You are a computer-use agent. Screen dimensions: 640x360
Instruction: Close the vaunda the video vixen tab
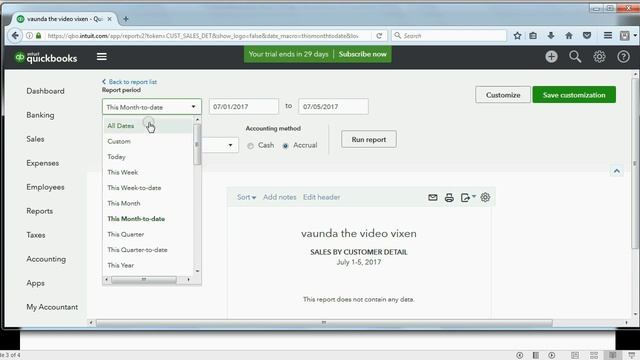(x=109, y=19)
